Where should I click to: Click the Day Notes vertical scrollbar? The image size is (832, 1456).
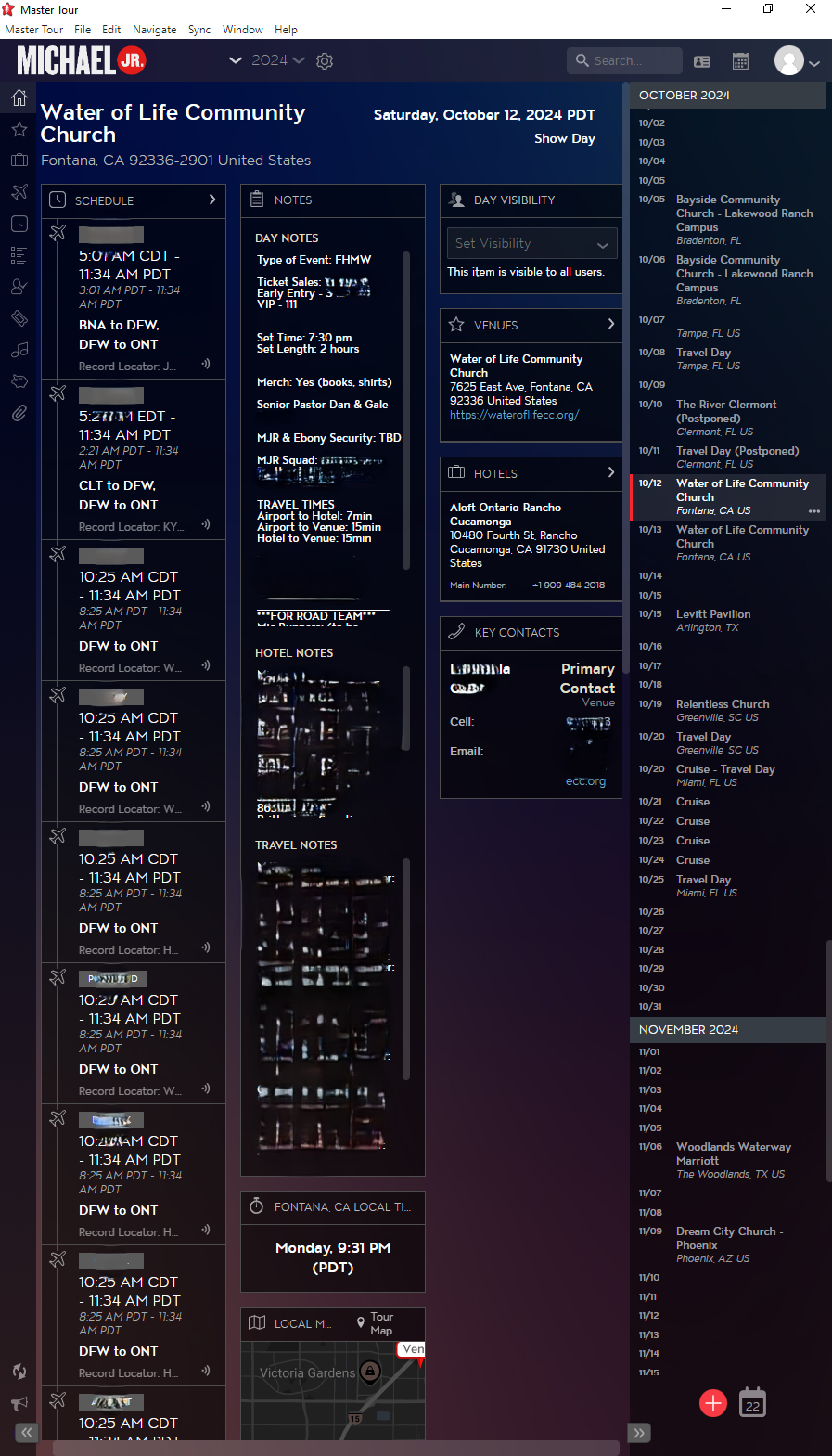(x=406, y=408)
